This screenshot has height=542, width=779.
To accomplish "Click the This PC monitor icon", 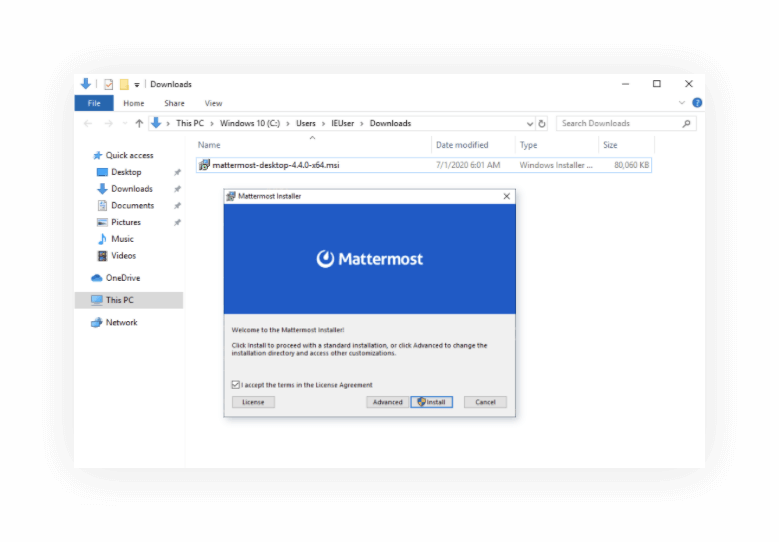I will (x=97, y=300).
